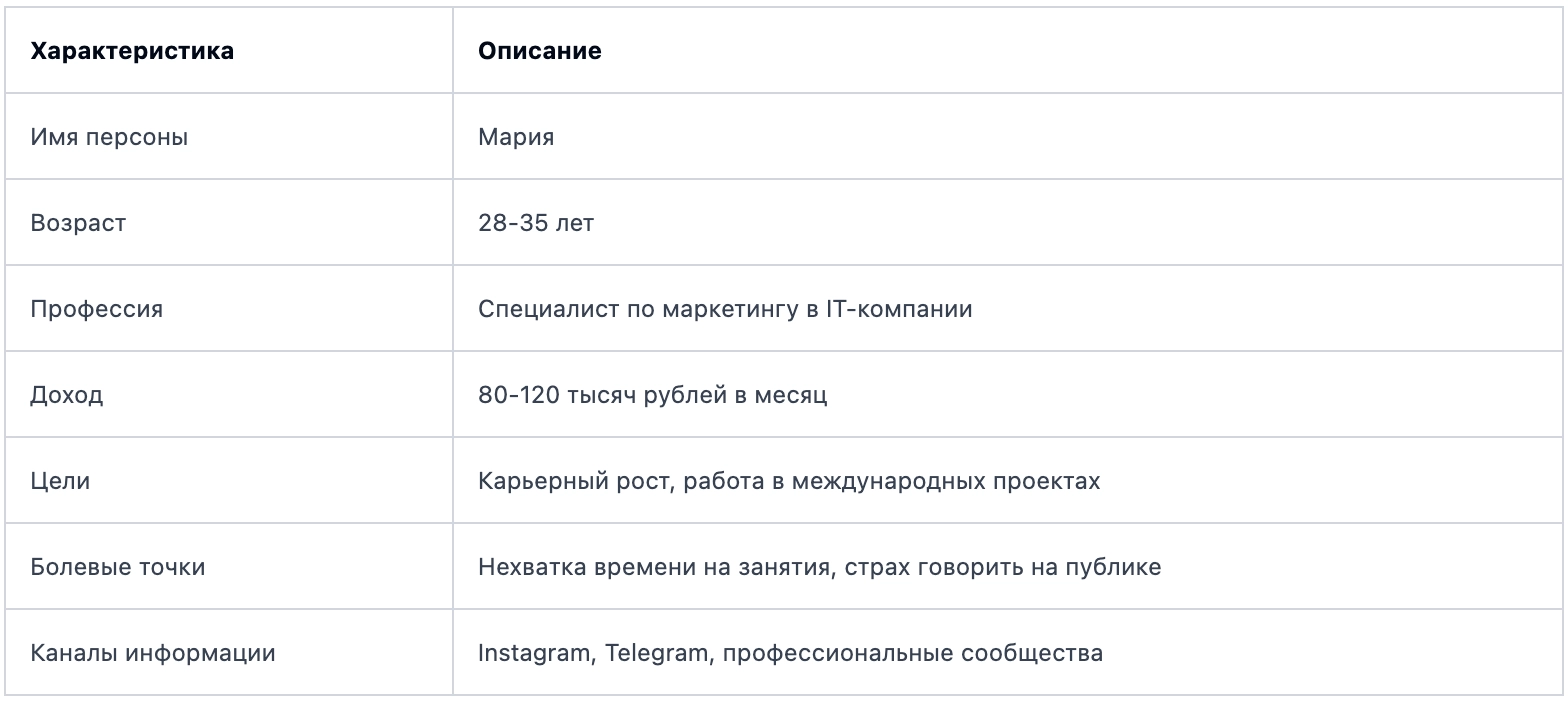Click the "Описание" column header
The height and width of the screenshot is (702, 1568).
point(540,51)
